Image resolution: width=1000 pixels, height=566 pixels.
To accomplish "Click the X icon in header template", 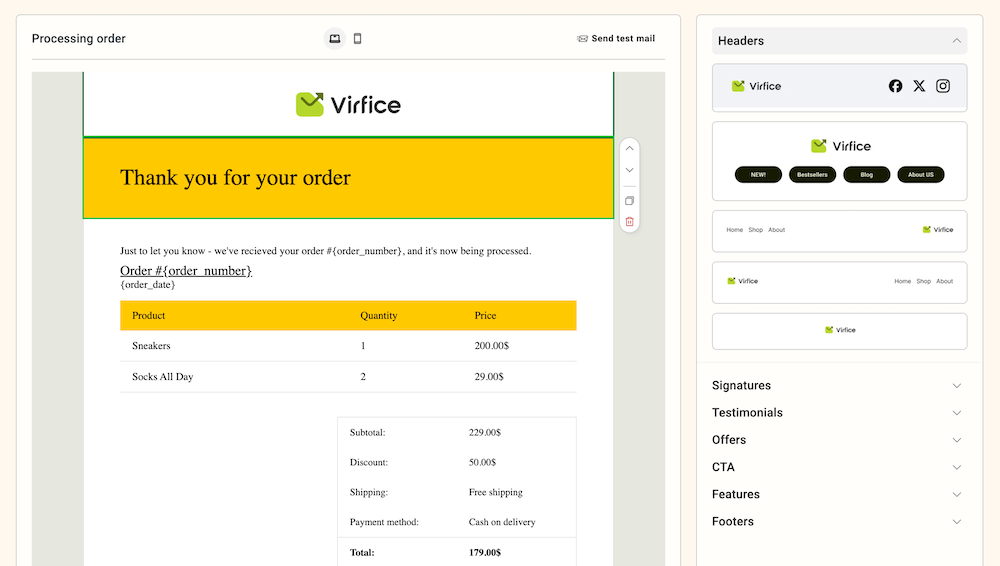I will click(x=919, y=86).
